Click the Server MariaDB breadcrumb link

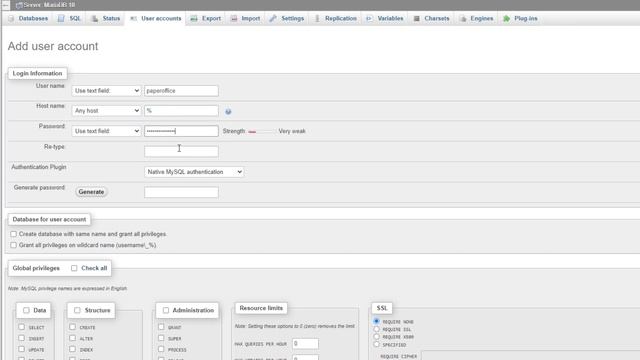pos(49,5)
